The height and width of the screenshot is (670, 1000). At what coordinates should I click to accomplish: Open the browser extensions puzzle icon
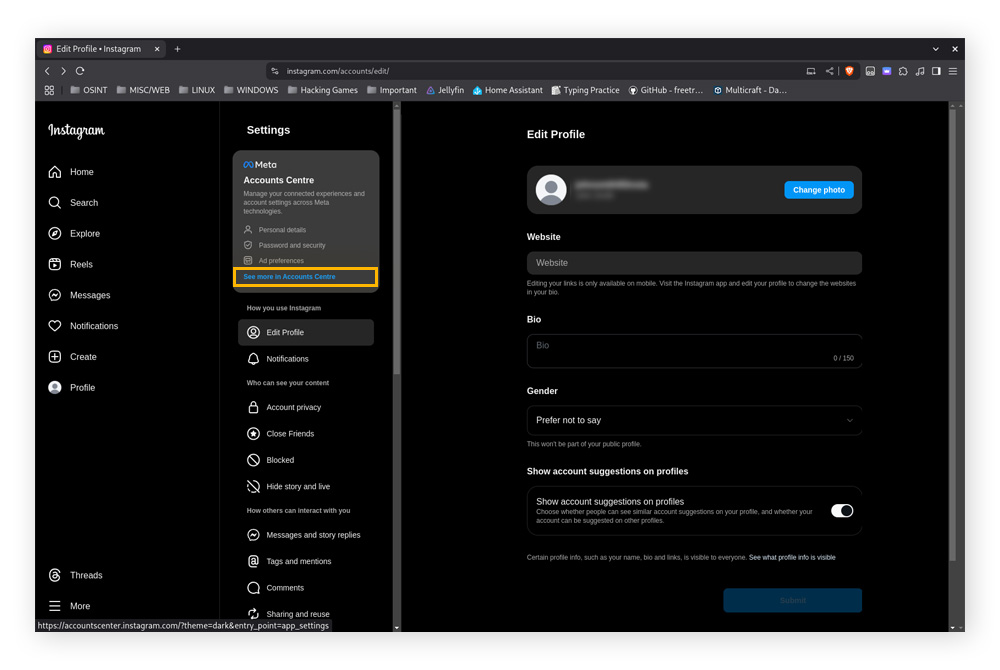(x=903, y=71)
